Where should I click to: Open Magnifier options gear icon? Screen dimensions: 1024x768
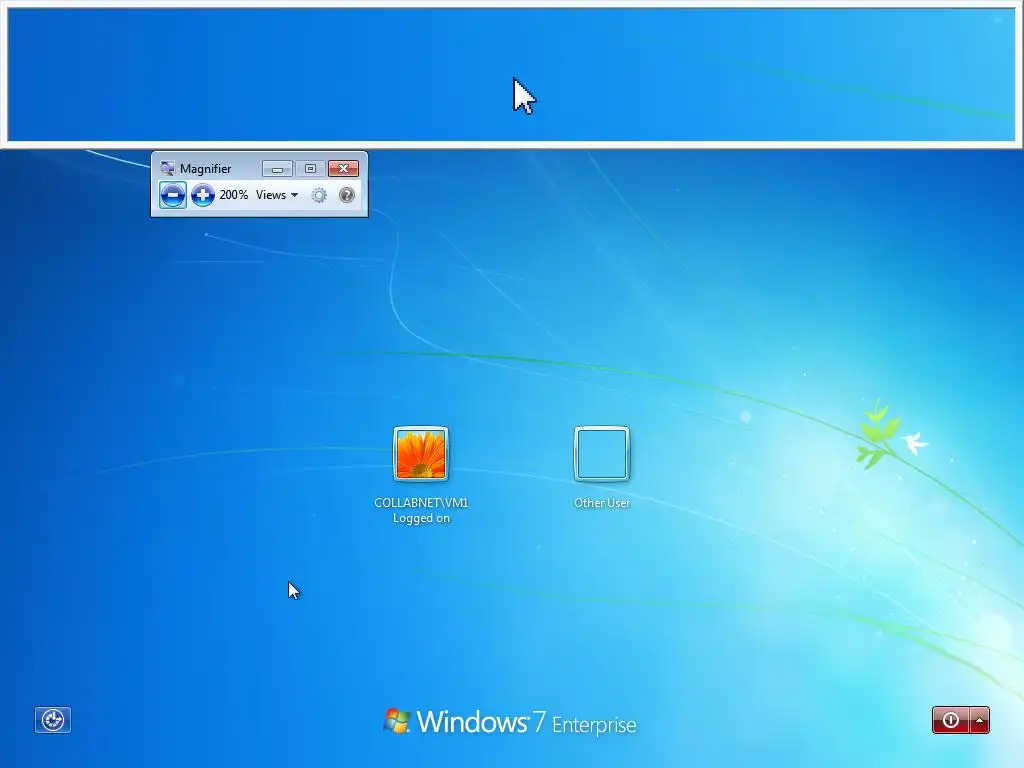319,195
